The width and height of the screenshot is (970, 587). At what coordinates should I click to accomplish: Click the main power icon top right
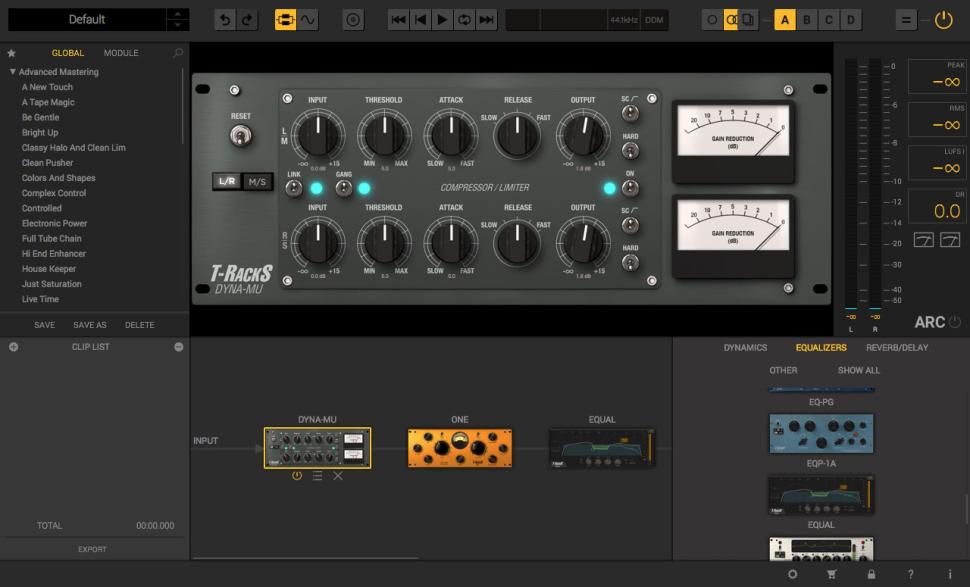943,20
